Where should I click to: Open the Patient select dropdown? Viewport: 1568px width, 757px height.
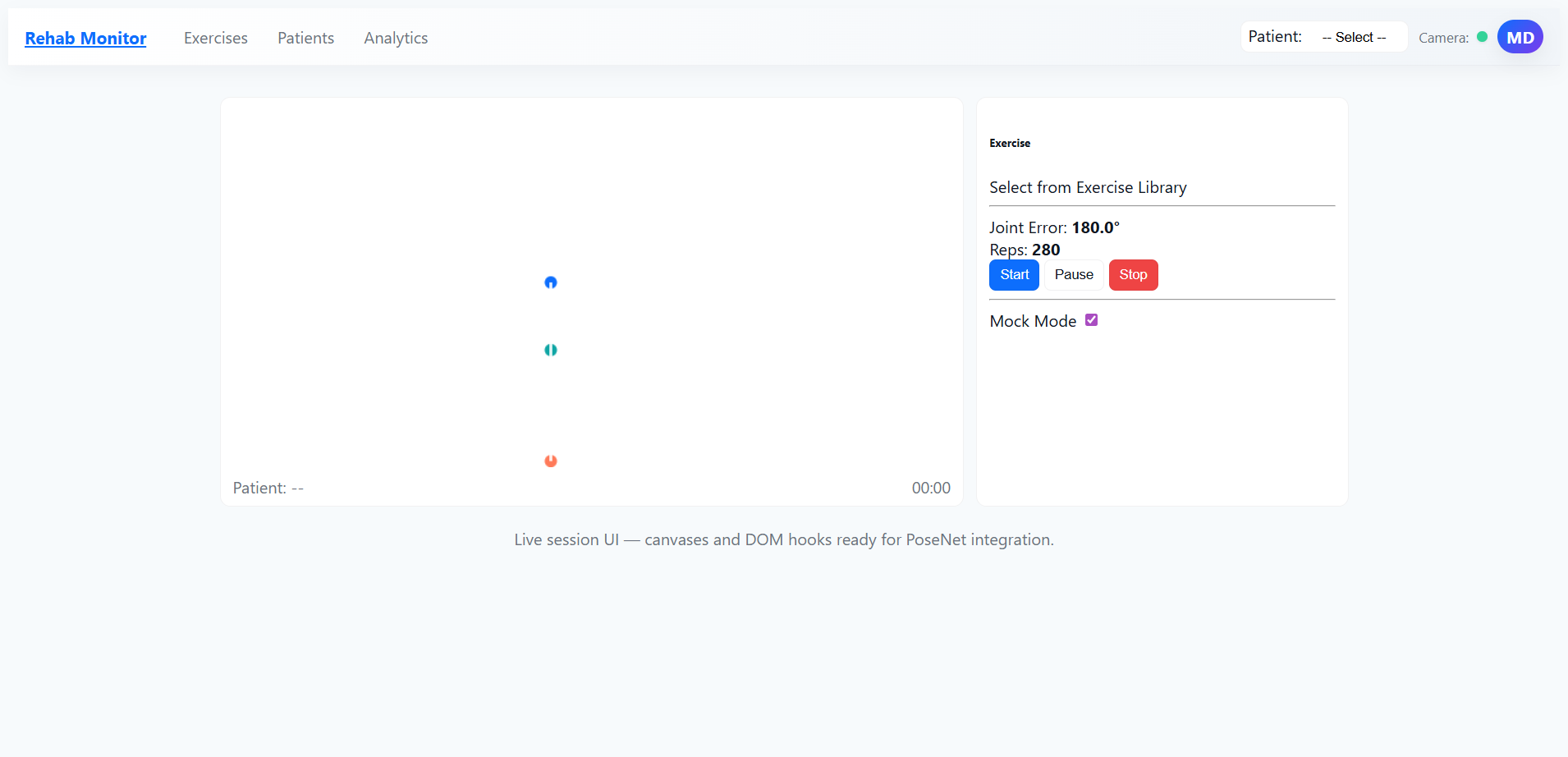click(1354, 37)
